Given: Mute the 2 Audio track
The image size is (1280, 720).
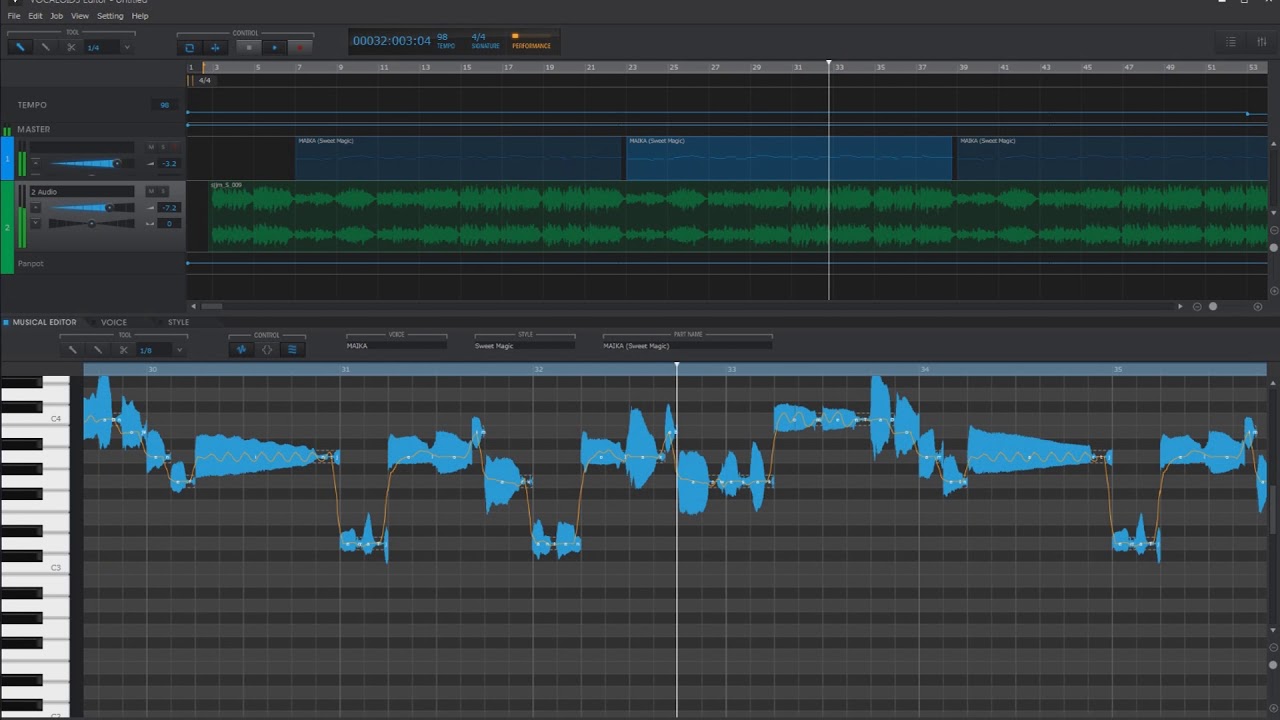Looking at the screenshot, I should (x=151, y=191).
